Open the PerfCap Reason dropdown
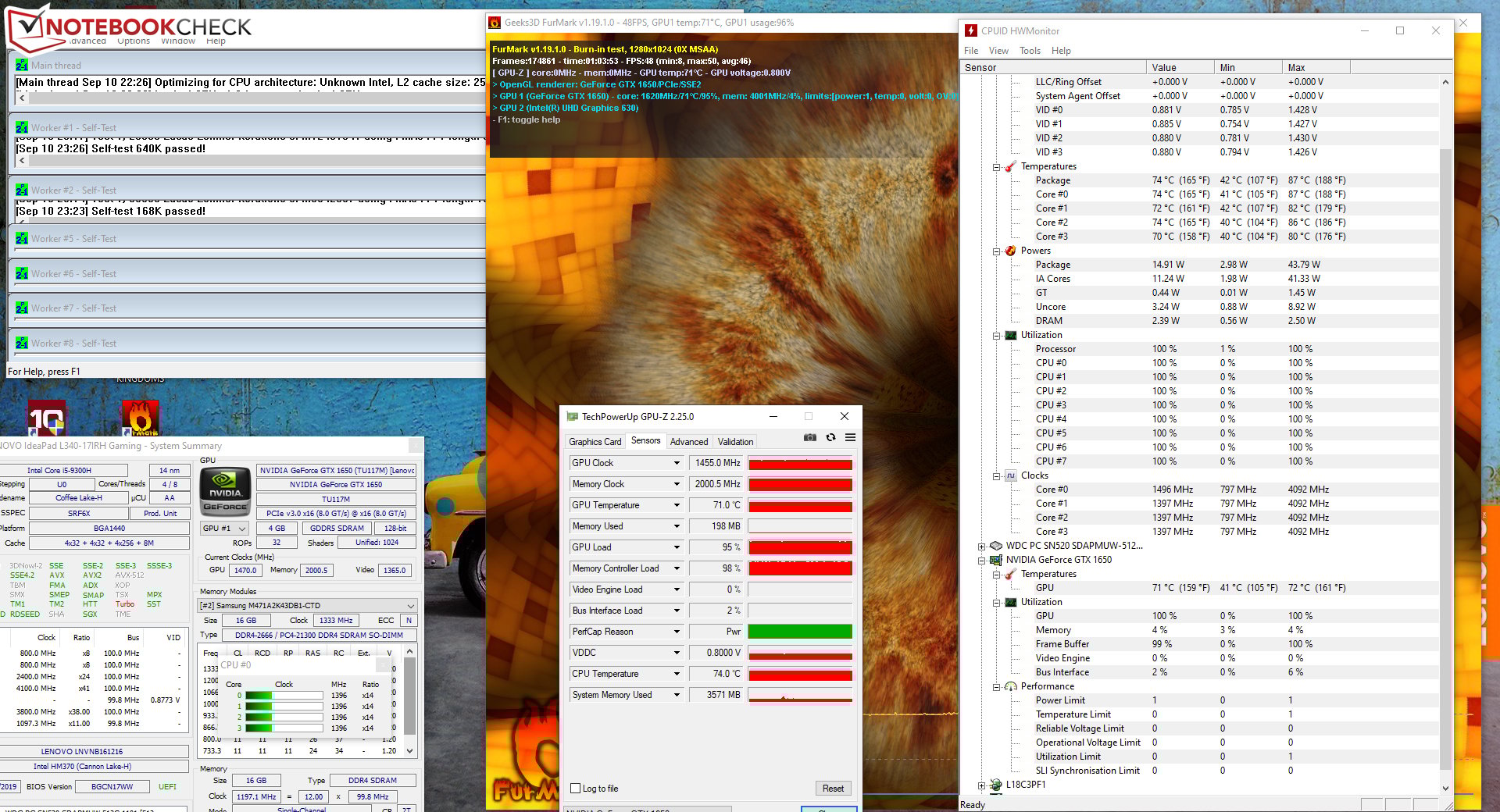This screenshot has width=1500, height=812. [677, 632]
